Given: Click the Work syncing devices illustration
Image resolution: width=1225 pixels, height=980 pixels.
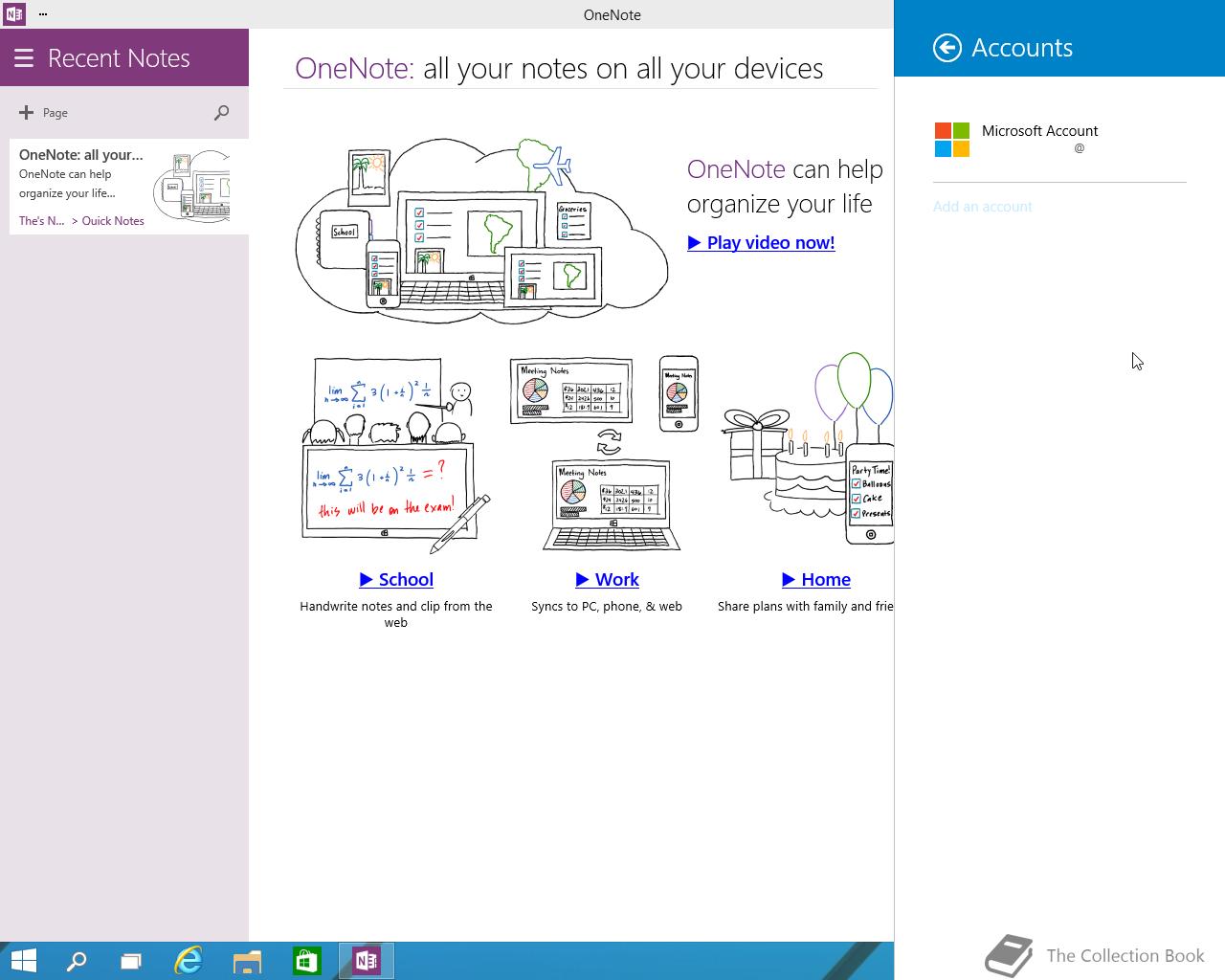Looking at the screenshot, I should (x=605, y=454).
